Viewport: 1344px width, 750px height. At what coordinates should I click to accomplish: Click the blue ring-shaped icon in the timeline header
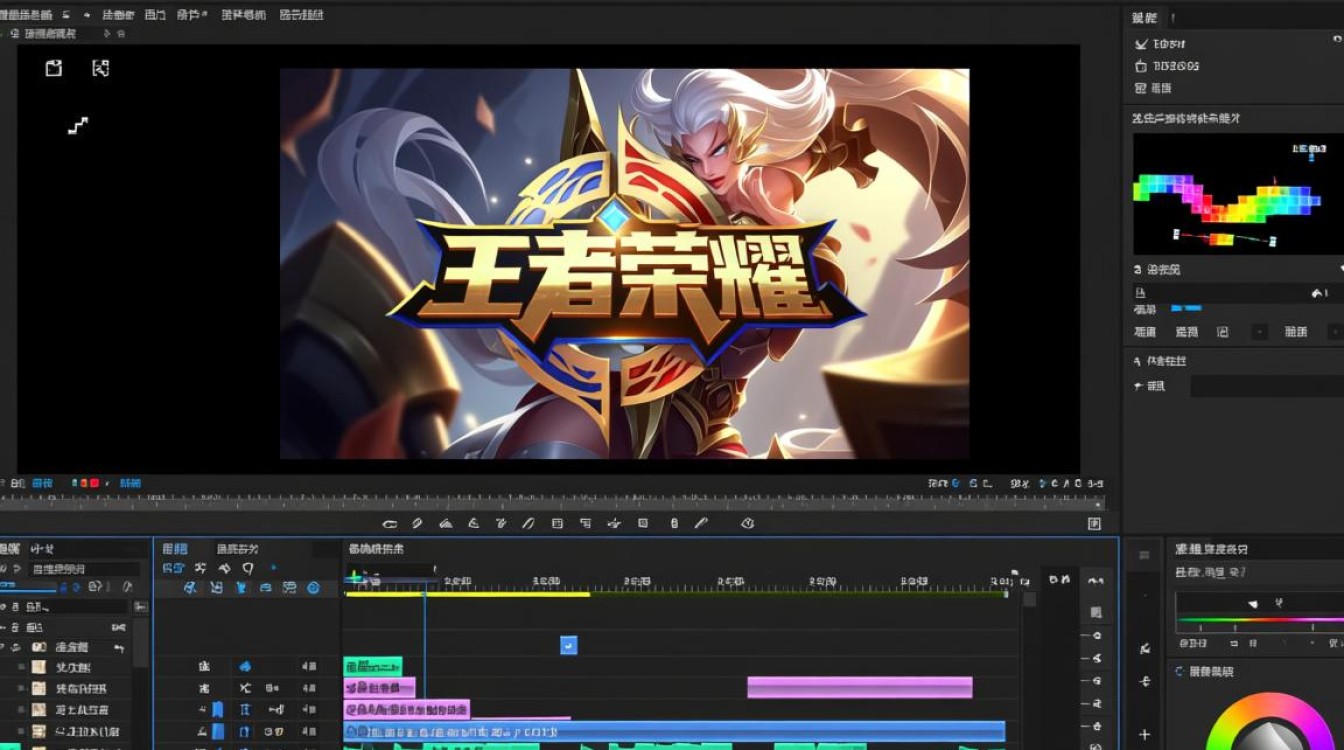pos(313,588)
